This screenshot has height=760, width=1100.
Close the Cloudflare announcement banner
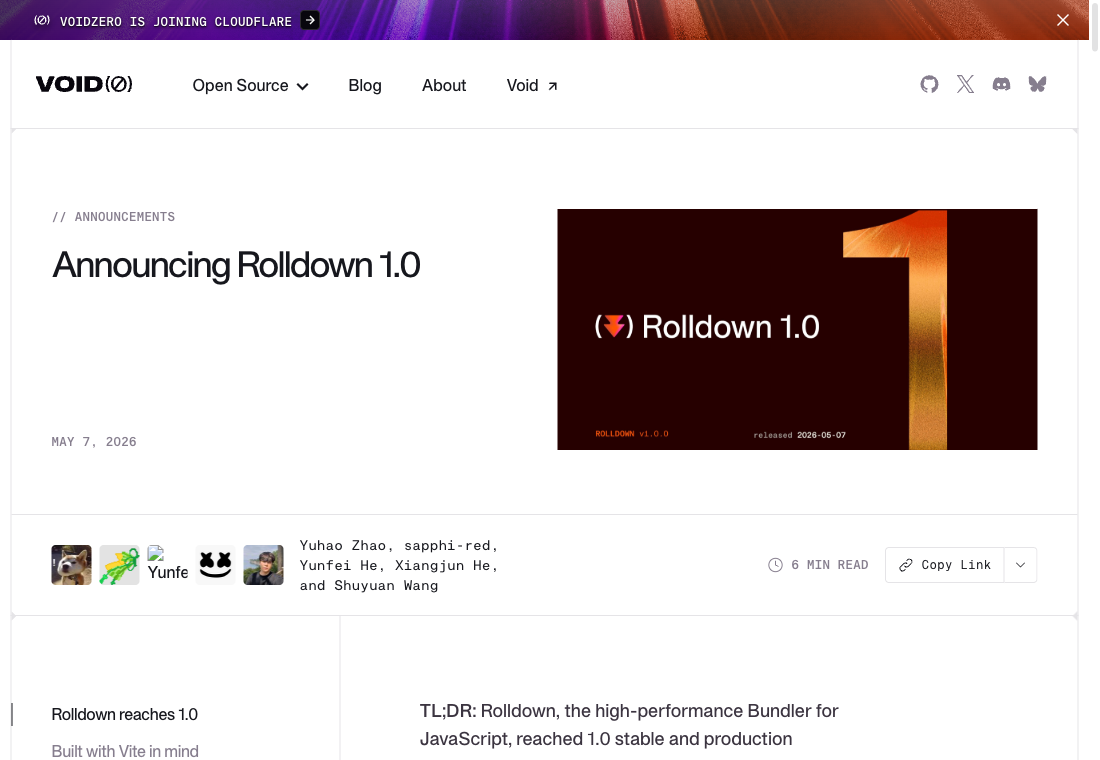pos(1063,20)
